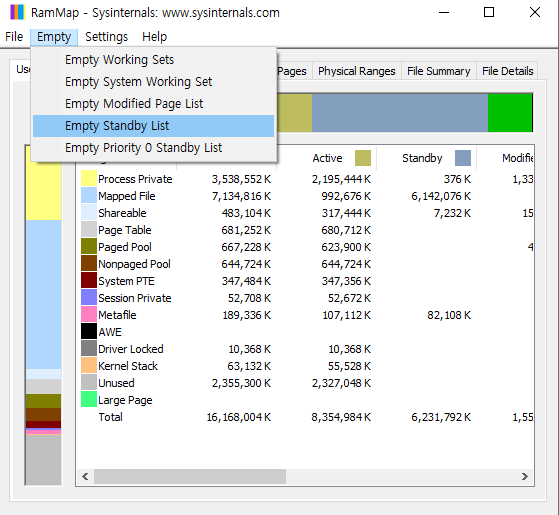The width and height of the screenshot is (559, 515).
Task: Select the Shareable row label
Action: pos(122,213)
